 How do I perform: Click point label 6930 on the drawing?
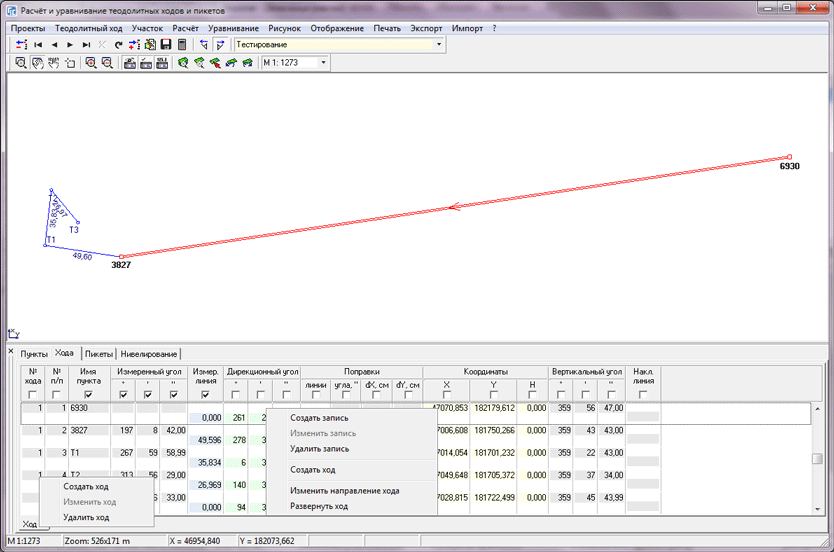point(789,166)
